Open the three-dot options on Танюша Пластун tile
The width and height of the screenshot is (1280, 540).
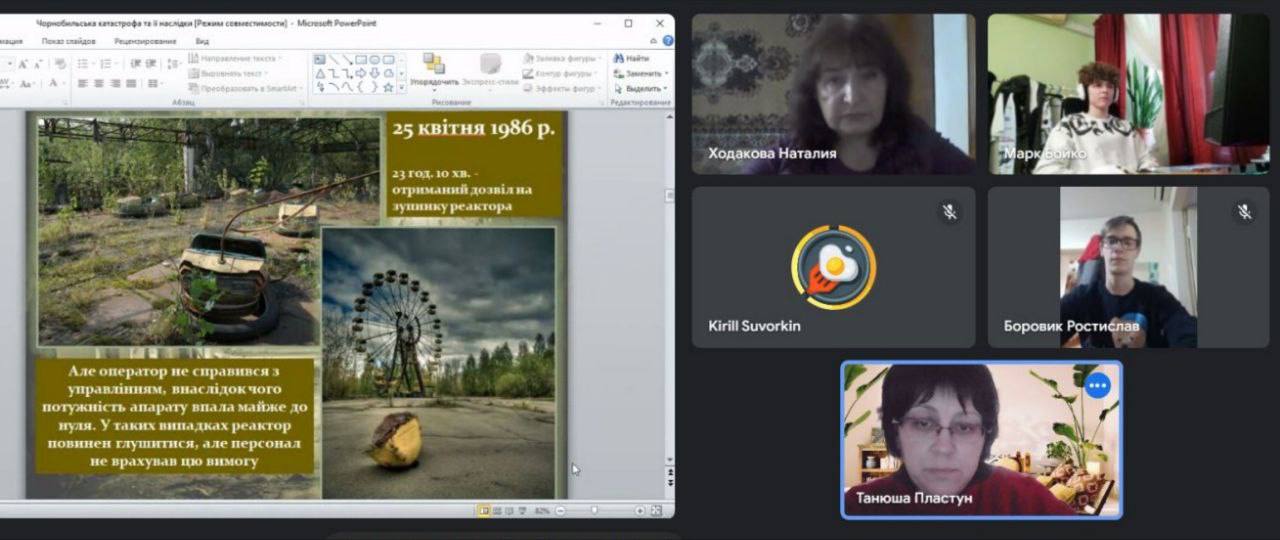pos(1098,385)
